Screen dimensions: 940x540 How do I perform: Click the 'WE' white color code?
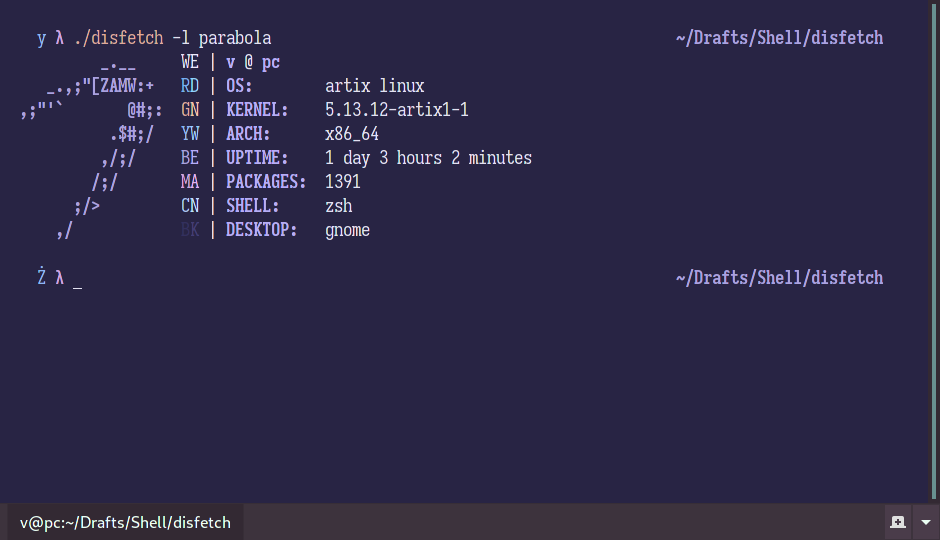tap(189, 62)
